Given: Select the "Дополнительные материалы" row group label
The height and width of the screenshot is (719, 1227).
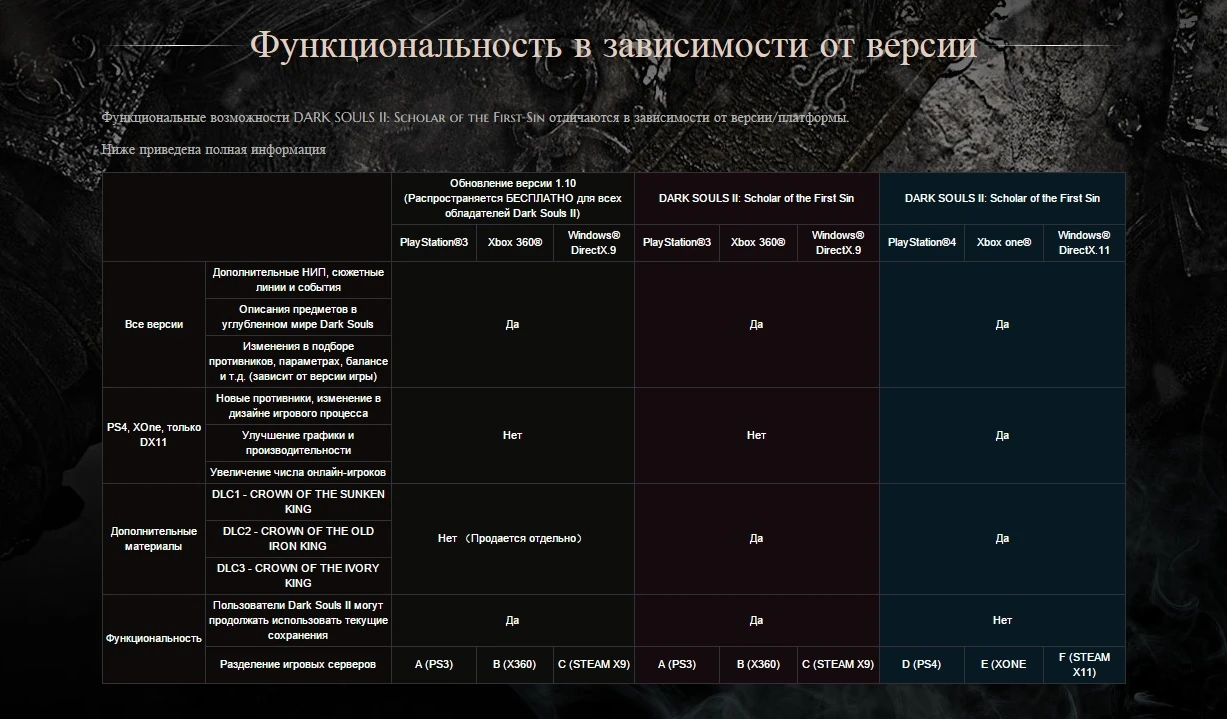Looking at the screenshot, I should click(154, 539).
